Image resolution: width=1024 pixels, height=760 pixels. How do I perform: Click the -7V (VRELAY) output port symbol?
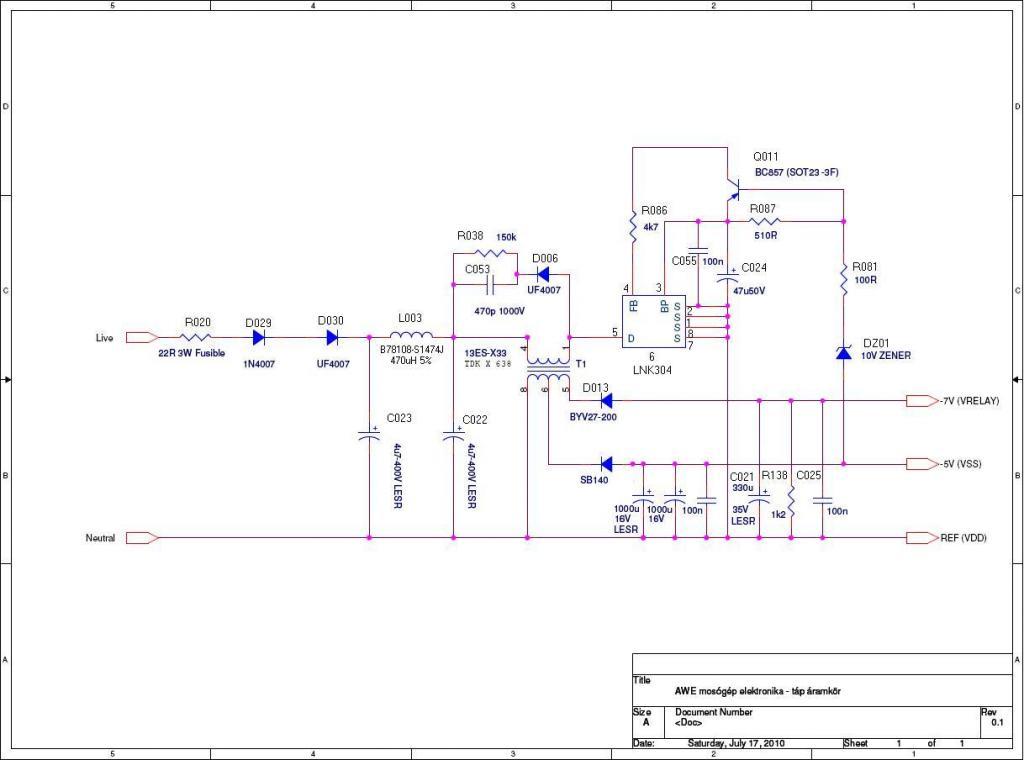(x=922, y=401)
